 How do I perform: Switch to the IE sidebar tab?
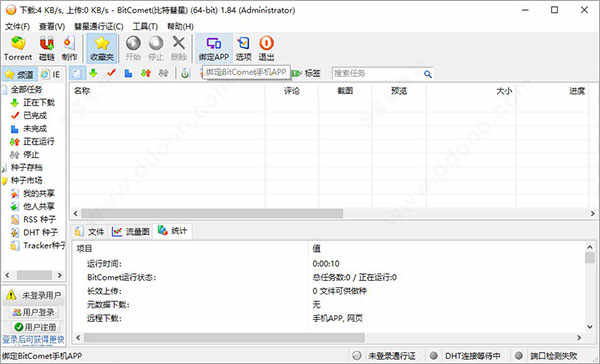click(x=51, y=74)
